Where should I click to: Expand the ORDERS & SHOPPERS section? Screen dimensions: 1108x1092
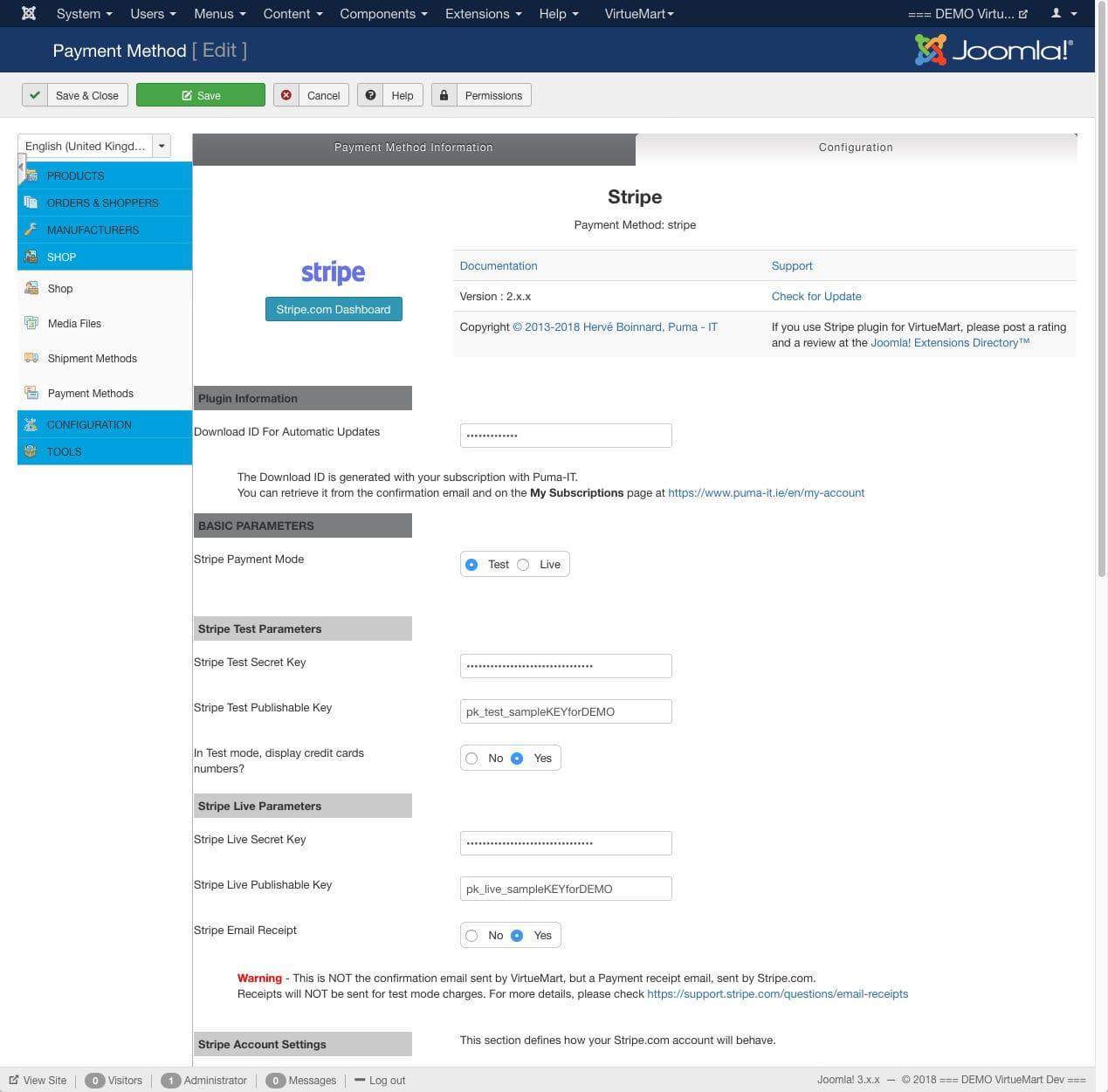(x=105, y=203)
